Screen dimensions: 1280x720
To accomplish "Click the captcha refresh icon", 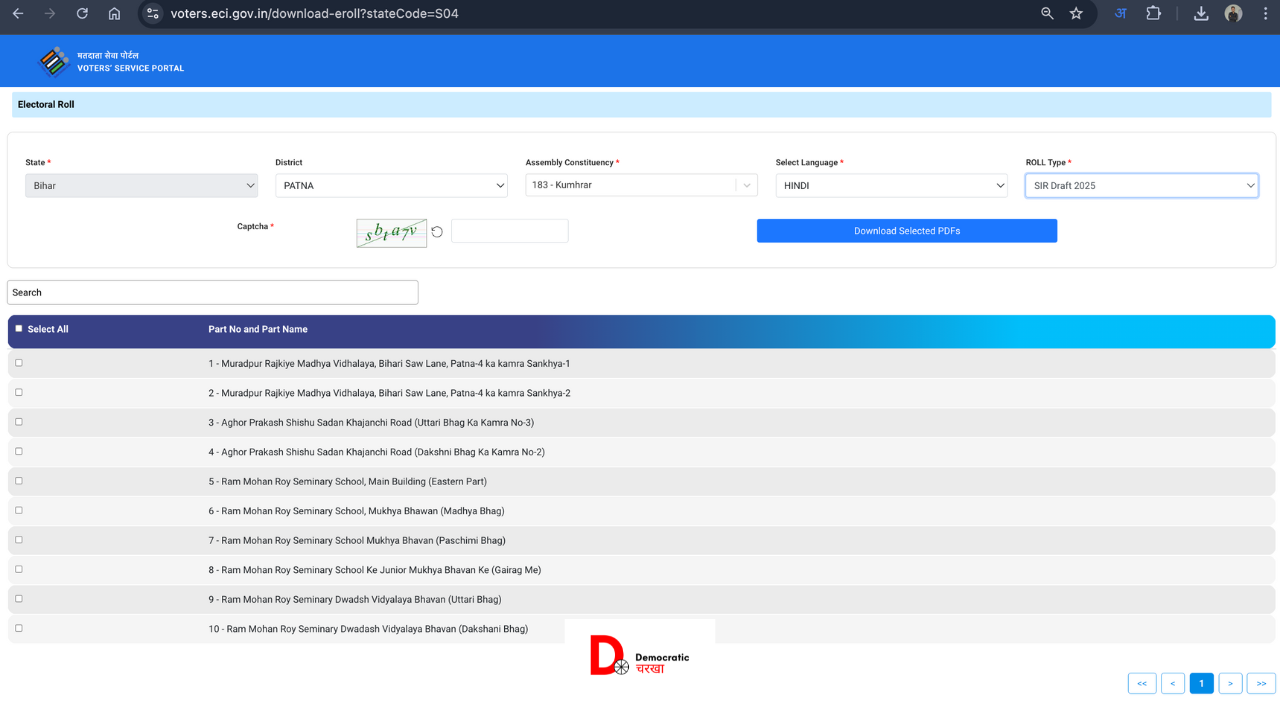I will 437,232.
